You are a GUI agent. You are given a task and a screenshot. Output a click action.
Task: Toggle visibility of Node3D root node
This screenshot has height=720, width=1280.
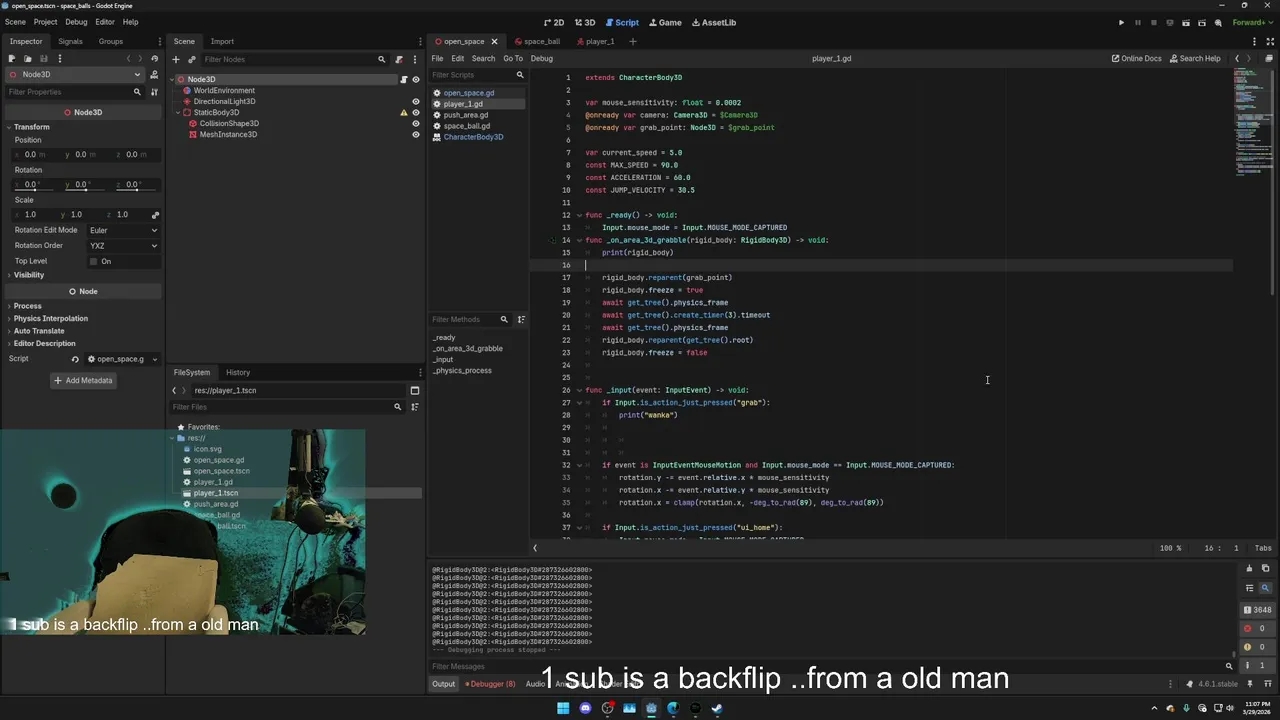click(415, 80)
